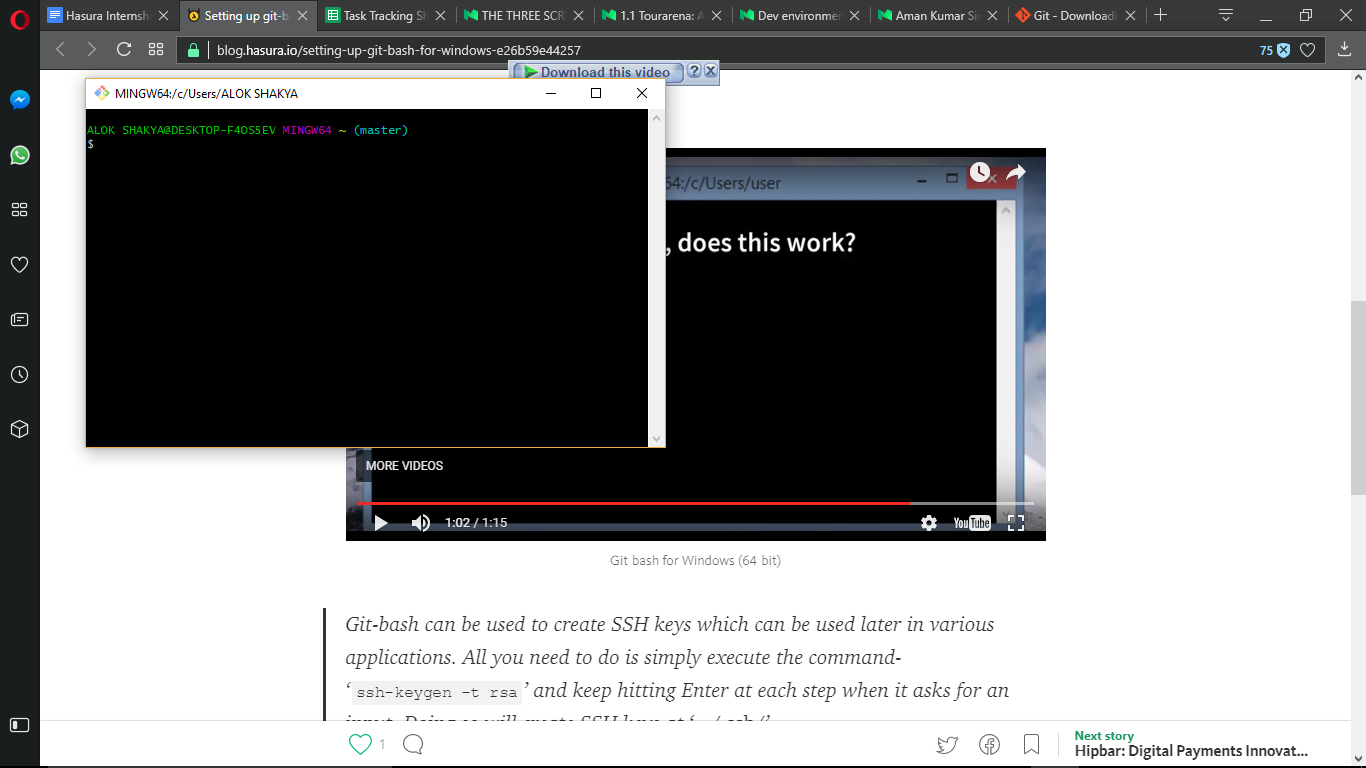Close the Download this video bar
The width and height of the screenshot is (1366, 768).
(x=710, y=72)
